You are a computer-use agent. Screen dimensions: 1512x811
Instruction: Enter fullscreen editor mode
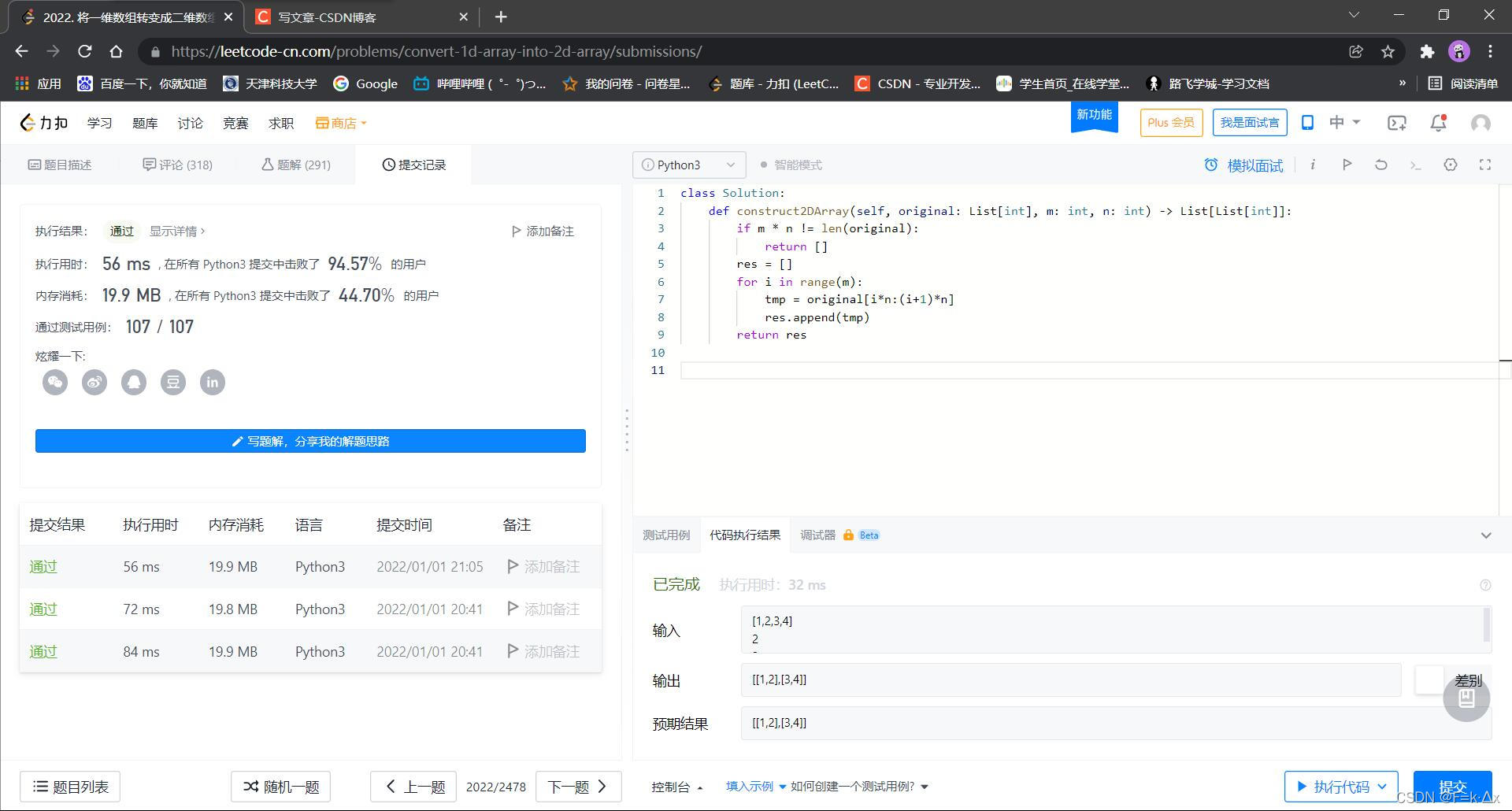(1485, 165)
